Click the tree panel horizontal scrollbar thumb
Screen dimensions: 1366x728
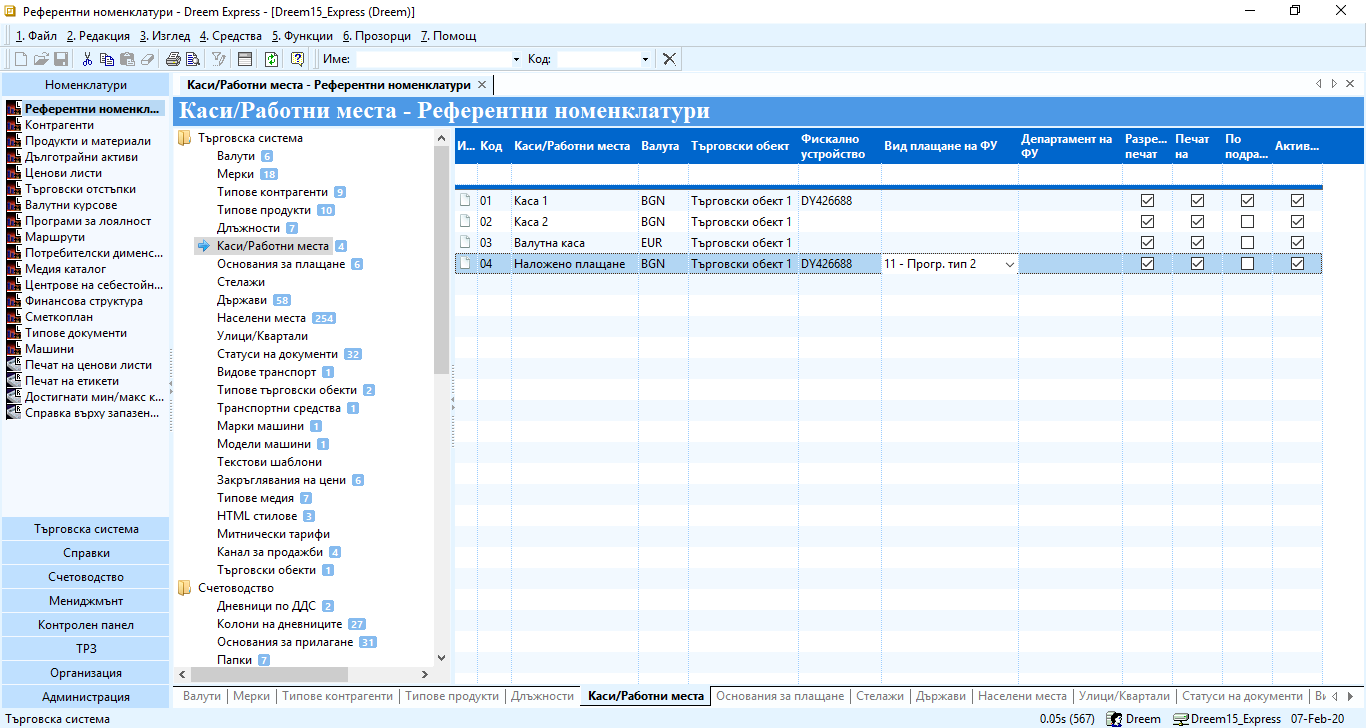click(x=269, y=675)
